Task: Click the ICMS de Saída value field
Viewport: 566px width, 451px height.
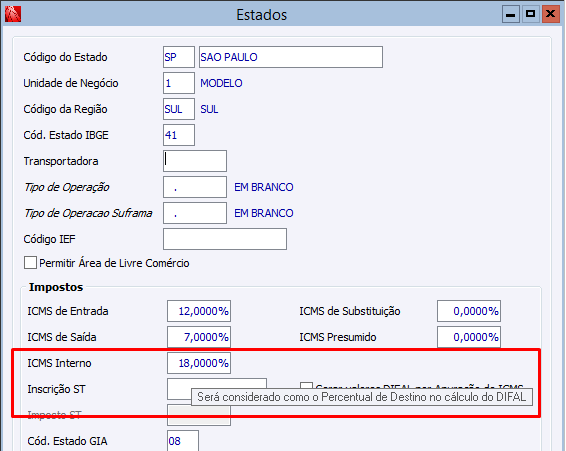Action: pos(199,337)
